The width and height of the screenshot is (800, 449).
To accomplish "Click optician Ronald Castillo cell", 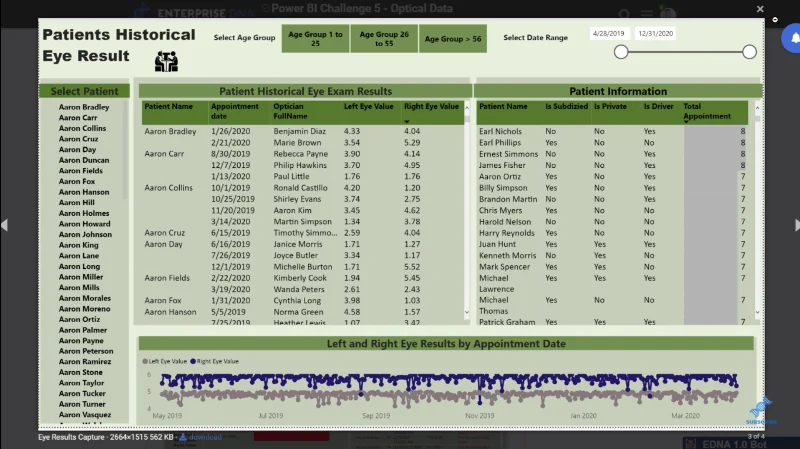I will tap(301, 188).
